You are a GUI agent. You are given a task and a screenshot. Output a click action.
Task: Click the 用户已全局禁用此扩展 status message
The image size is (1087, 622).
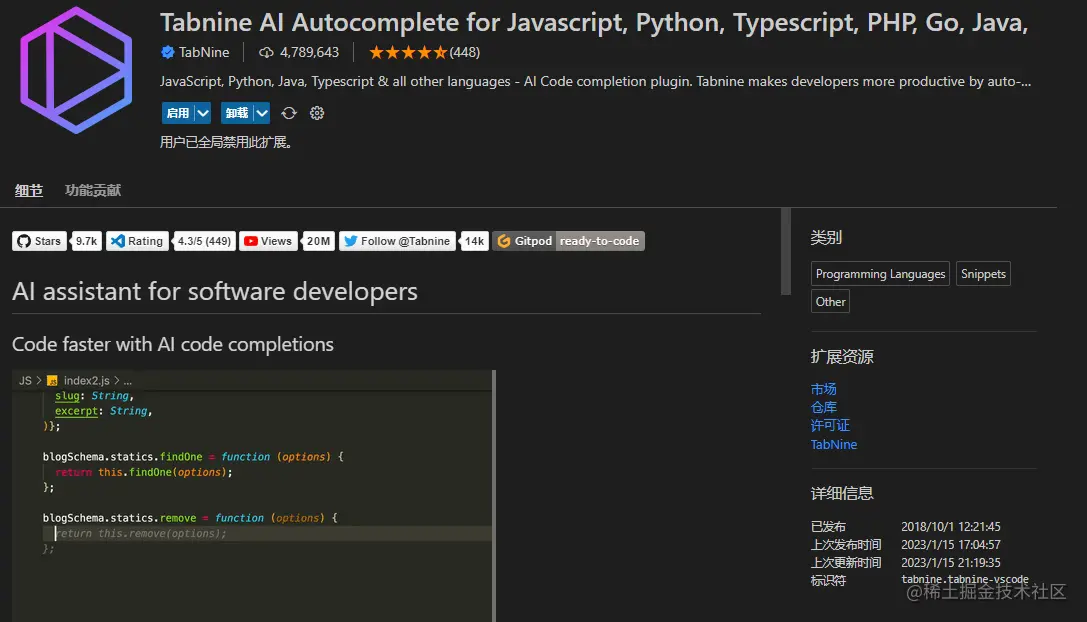(226, 142)
